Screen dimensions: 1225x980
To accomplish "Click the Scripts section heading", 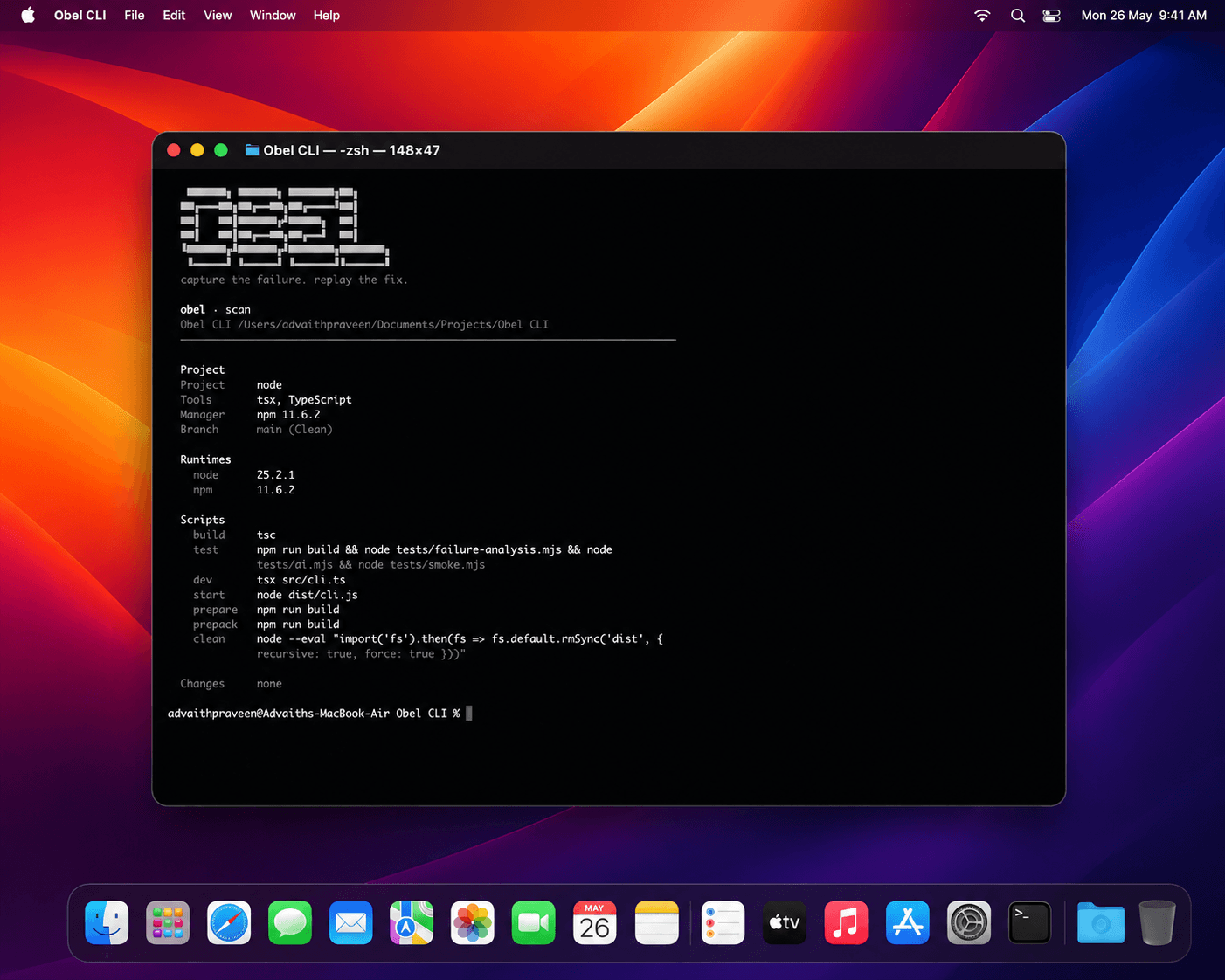I will click(202, 520).
